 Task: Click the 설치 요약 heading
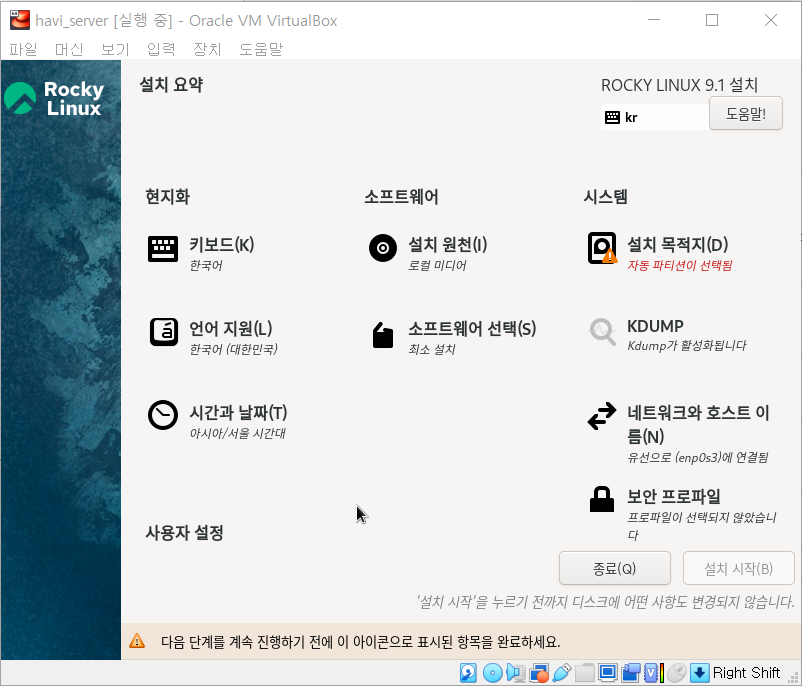click(x=171, y=84)
